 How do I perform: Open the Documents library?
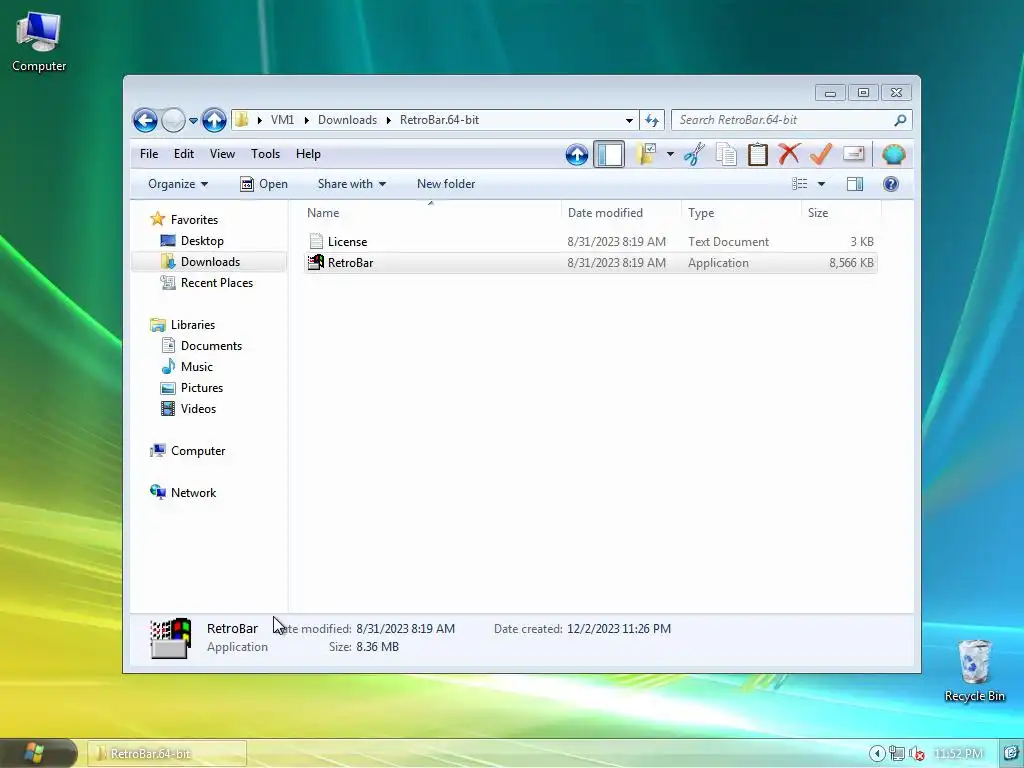pyautogui.click(x=211, y=345)
